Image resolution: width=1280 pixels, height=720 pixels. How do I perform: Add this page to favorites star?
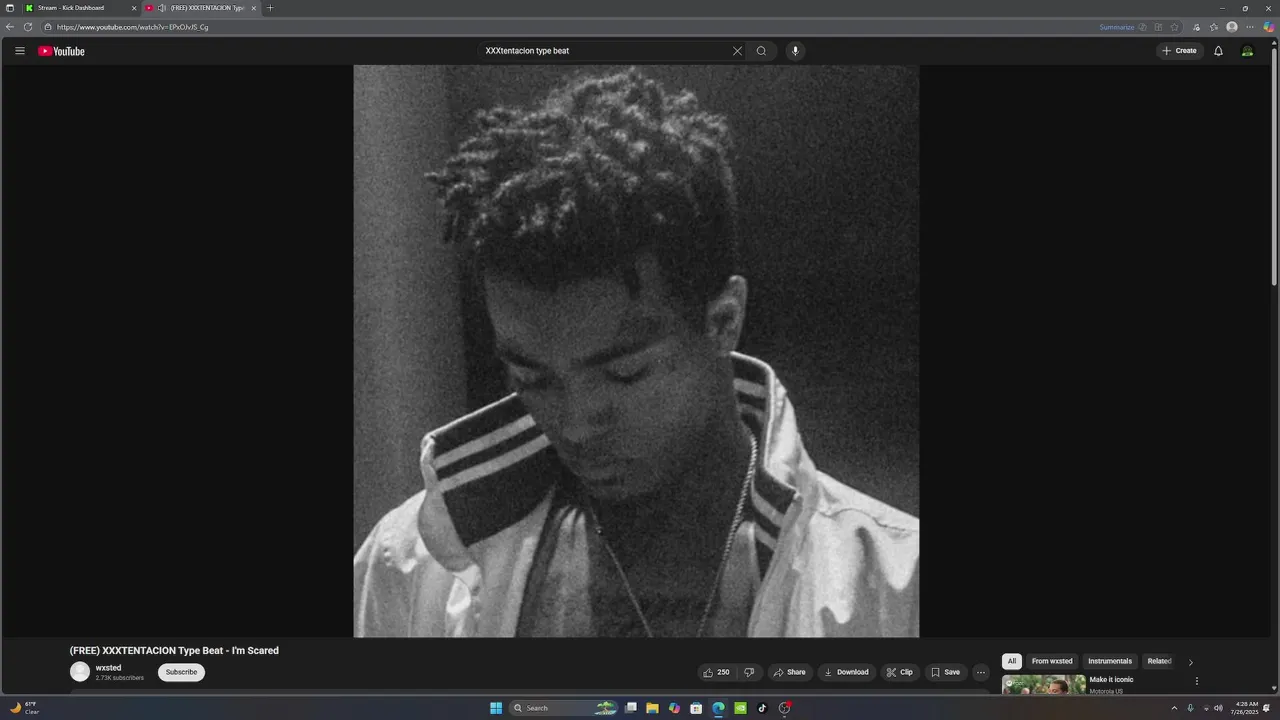1175,27
